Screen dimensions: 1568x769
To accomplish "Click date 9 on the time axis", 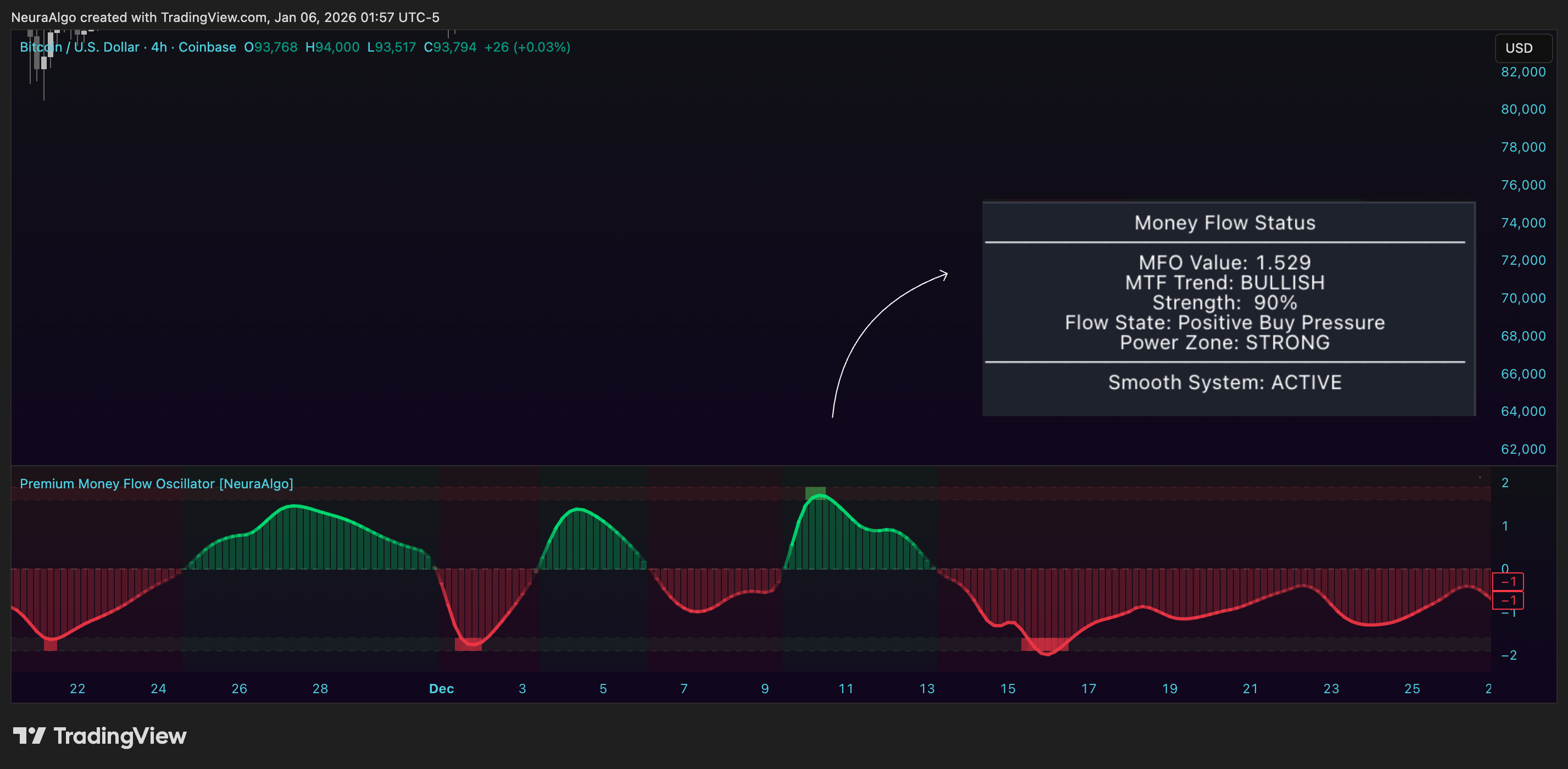I will (765, 689).
